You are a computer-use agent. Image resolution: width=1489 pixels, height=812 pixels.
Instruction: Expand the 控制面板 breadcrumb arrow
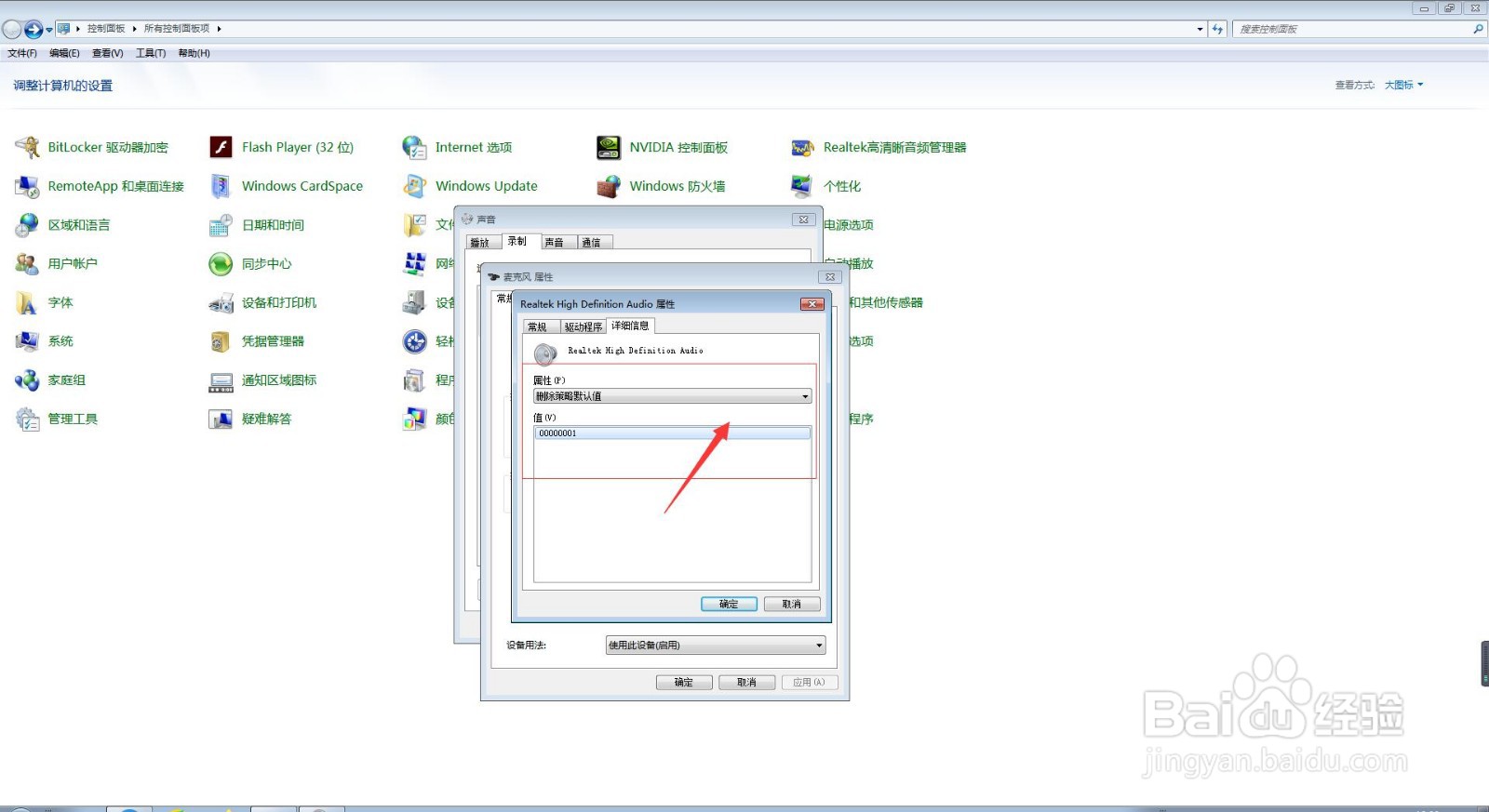pos(133,29)
